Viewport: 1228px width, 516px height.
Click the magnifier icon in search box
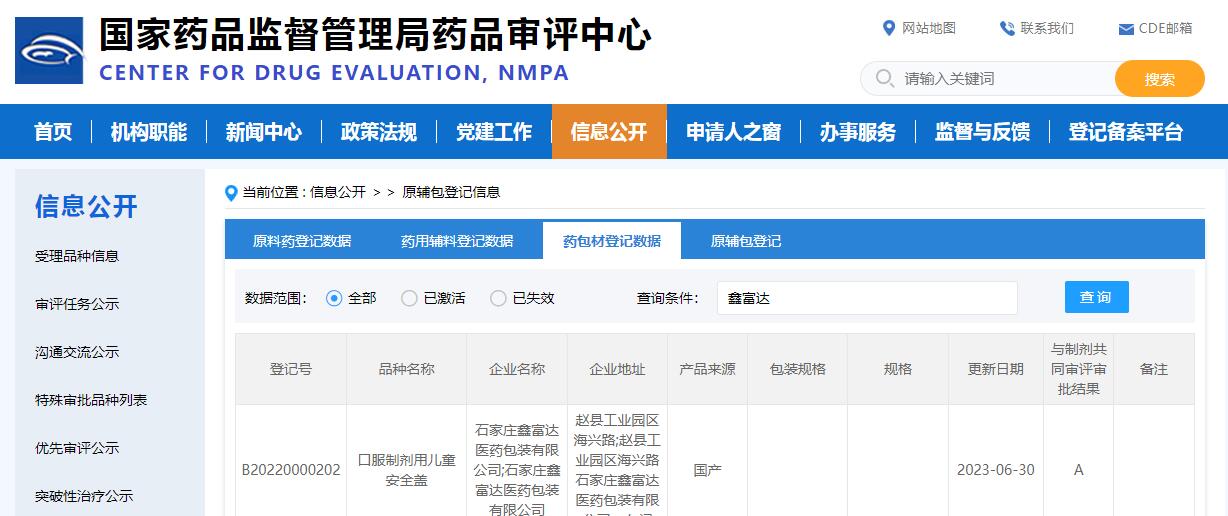[884, 78]
